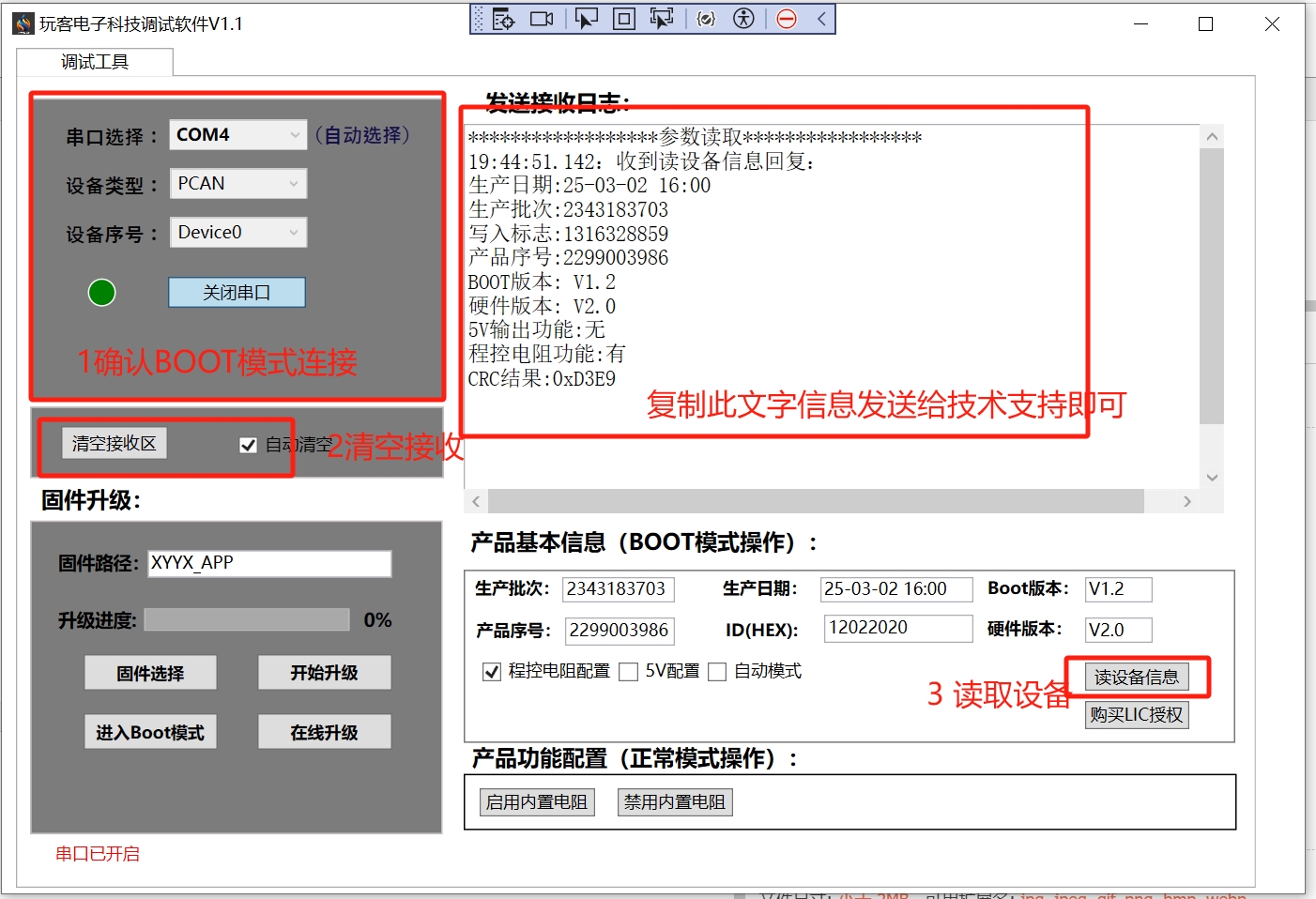
Task: Select the 调试工具 tab
Action: point(95,62)
